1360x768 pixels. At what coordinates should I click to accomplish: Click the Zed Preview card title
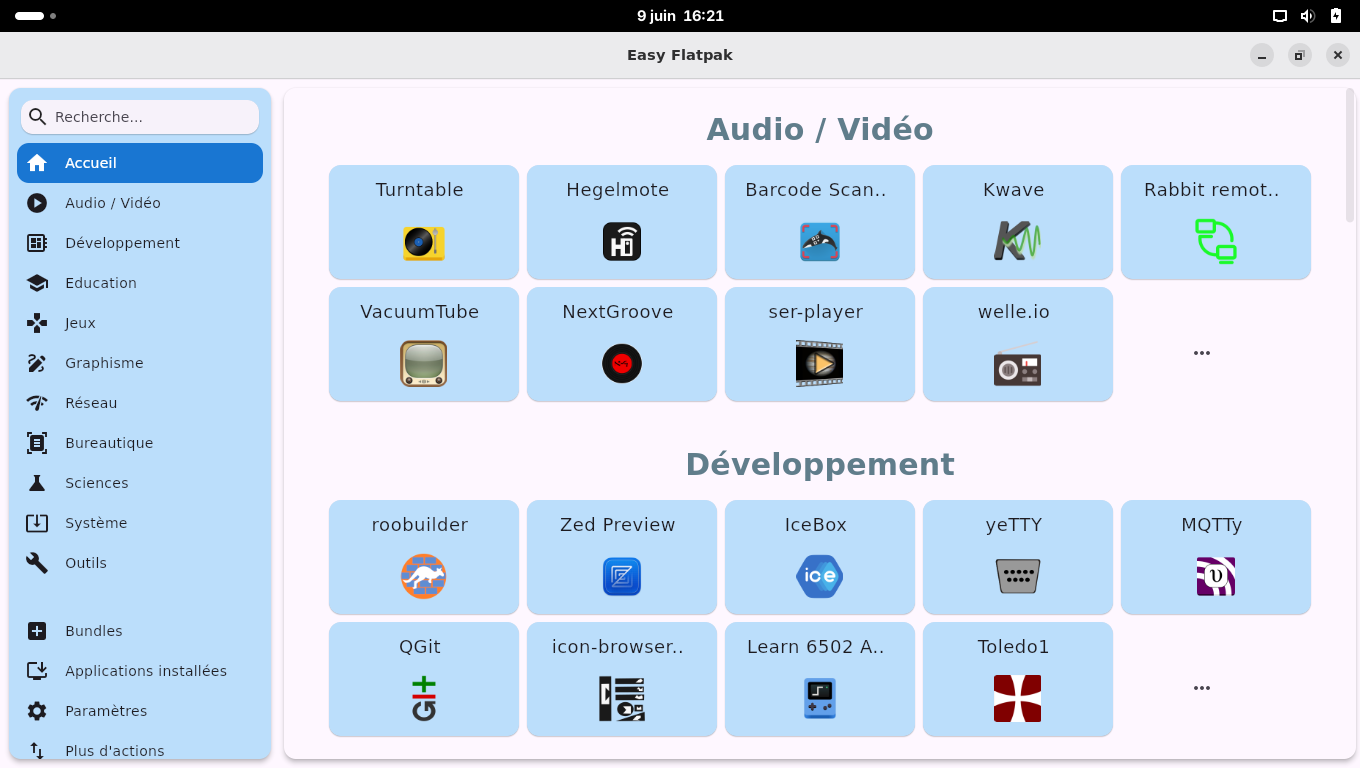[x=618, y=525]
